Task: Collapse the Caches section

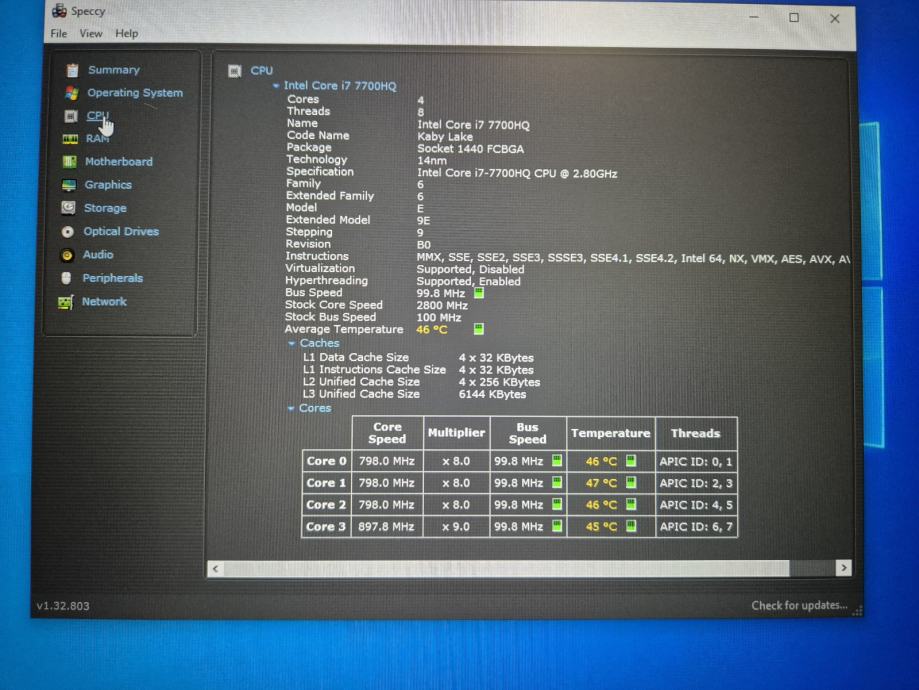Action: (x=291, y=344)
